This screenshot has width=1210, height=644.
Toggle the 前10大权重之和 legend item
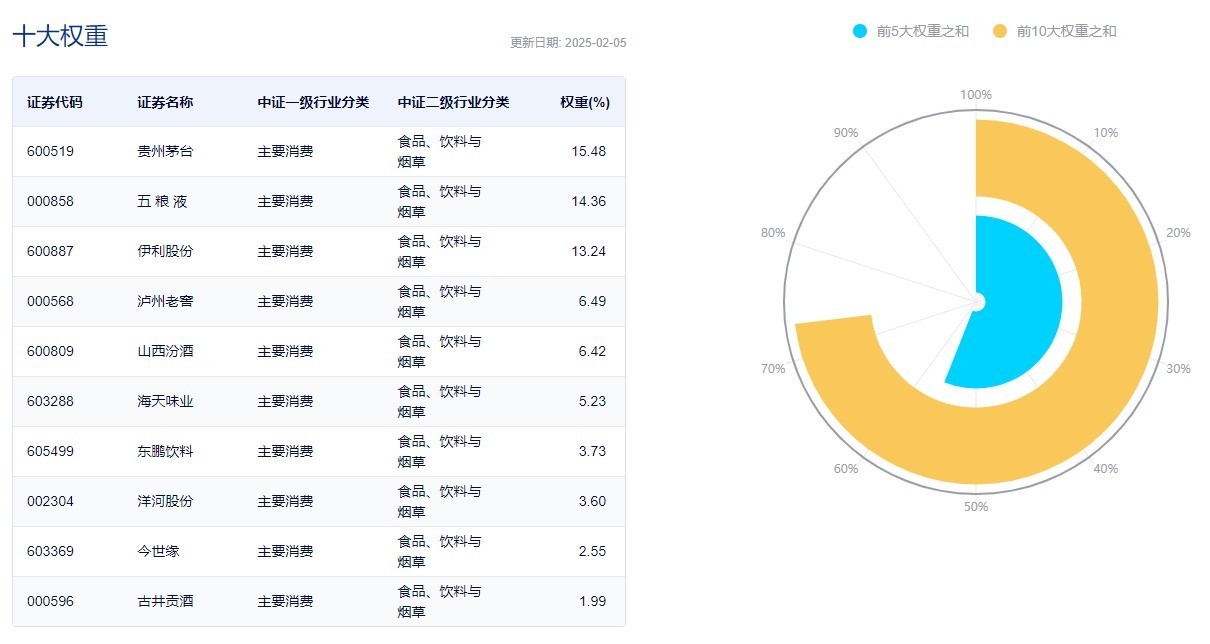tap(1054, 31)
